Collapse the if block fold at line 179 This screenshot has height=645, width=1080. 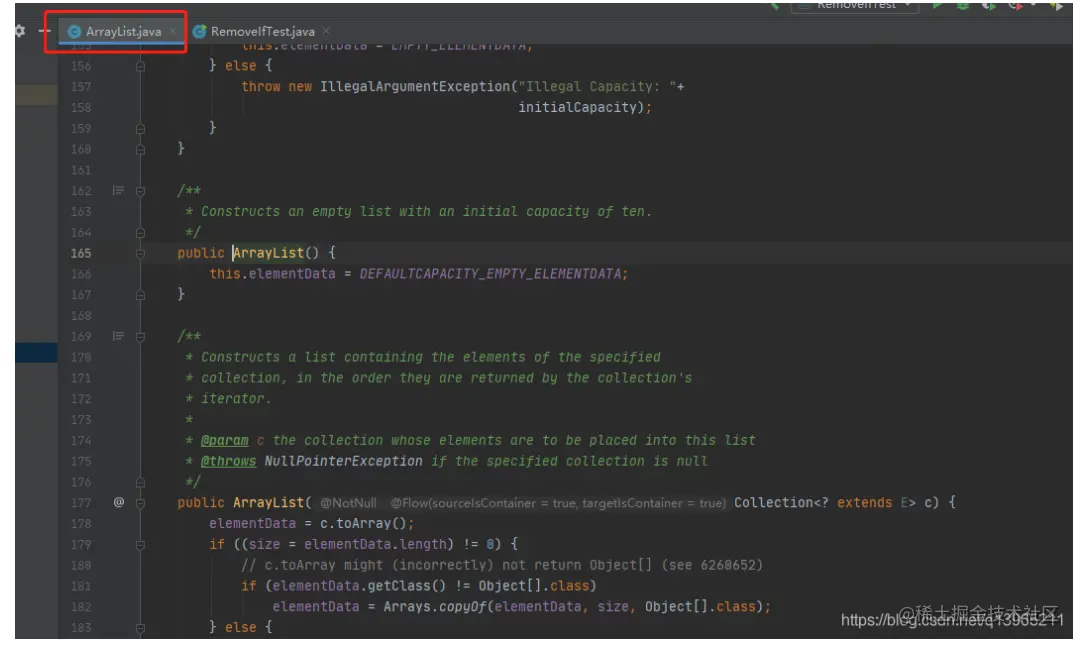[141, 545]
